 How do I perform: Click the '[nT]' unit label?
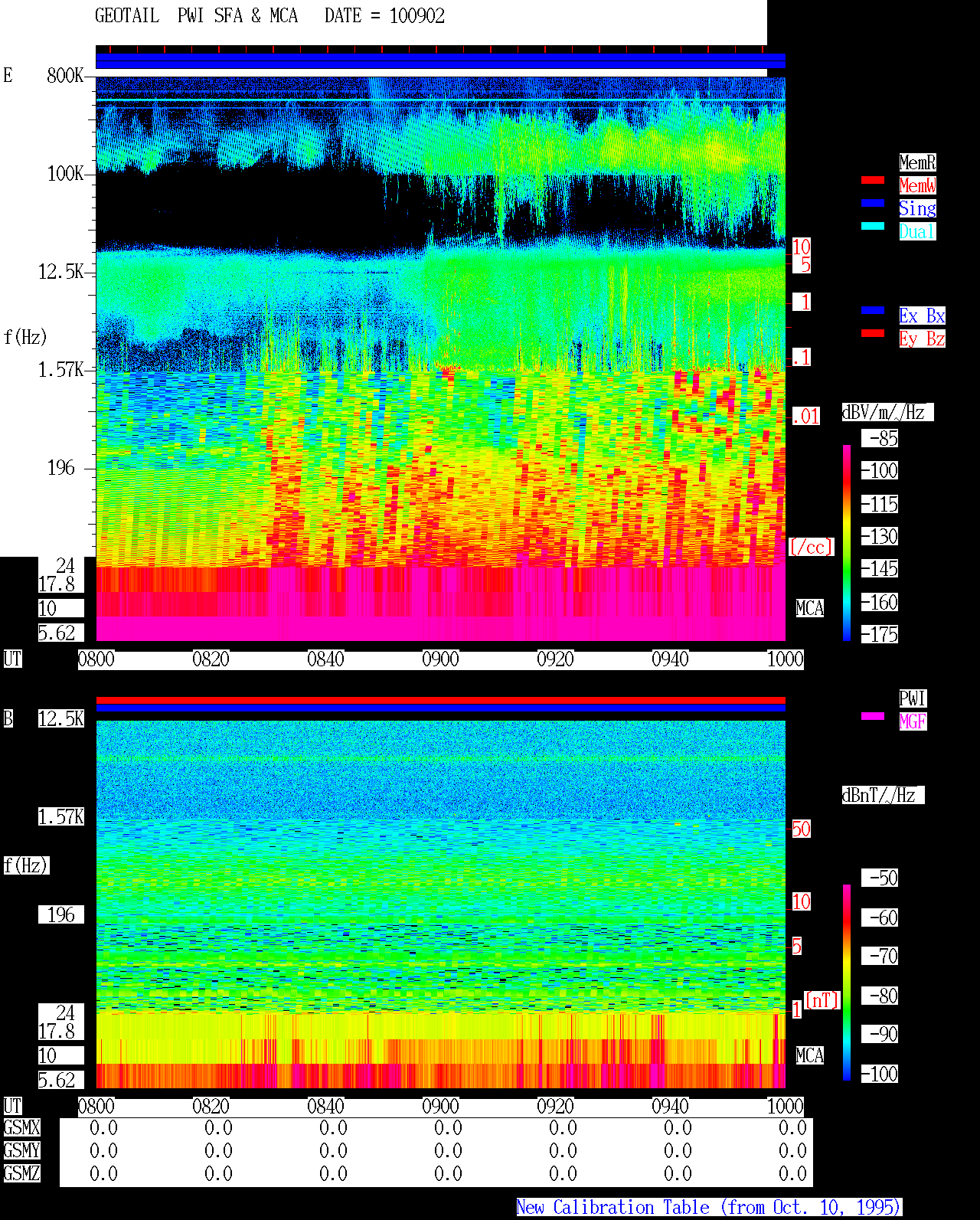(x=822, y=1000)
